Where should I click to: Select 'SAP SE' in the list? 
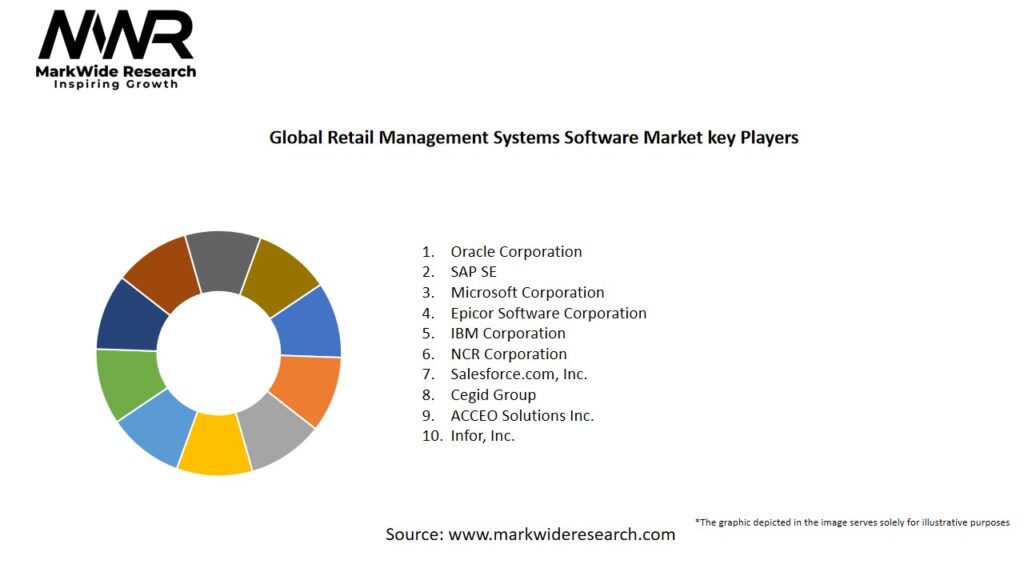point(473,272)
